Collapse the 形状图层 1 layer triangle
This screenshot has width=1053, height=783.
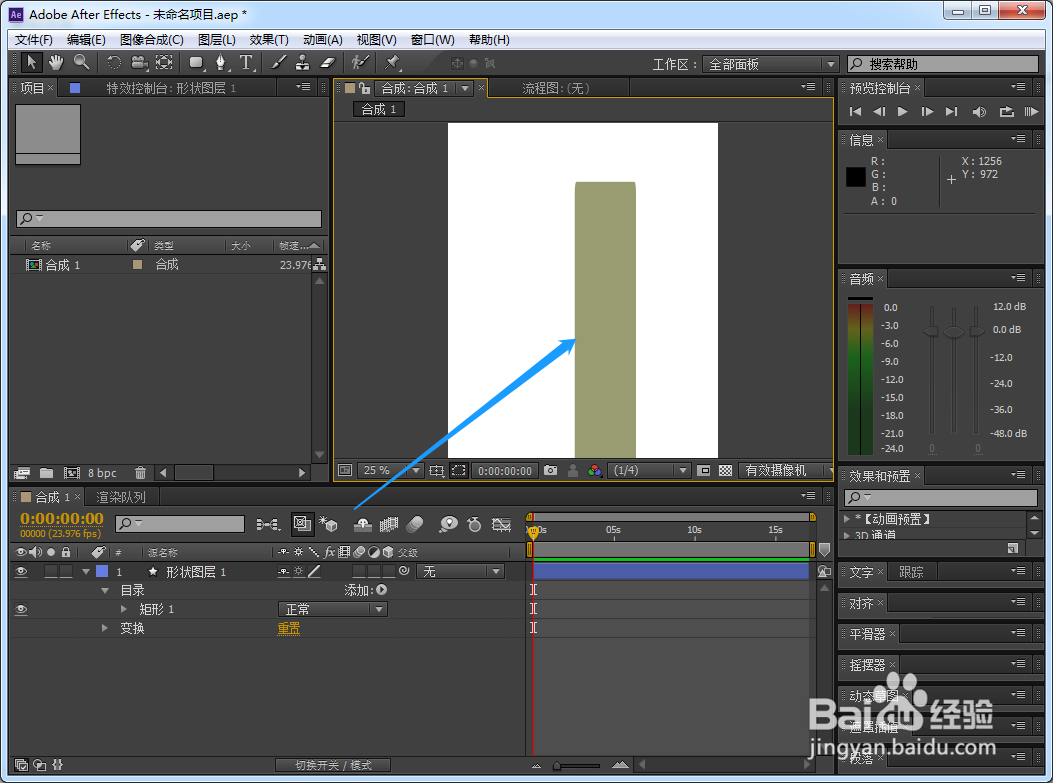click(x=86, y=571)
